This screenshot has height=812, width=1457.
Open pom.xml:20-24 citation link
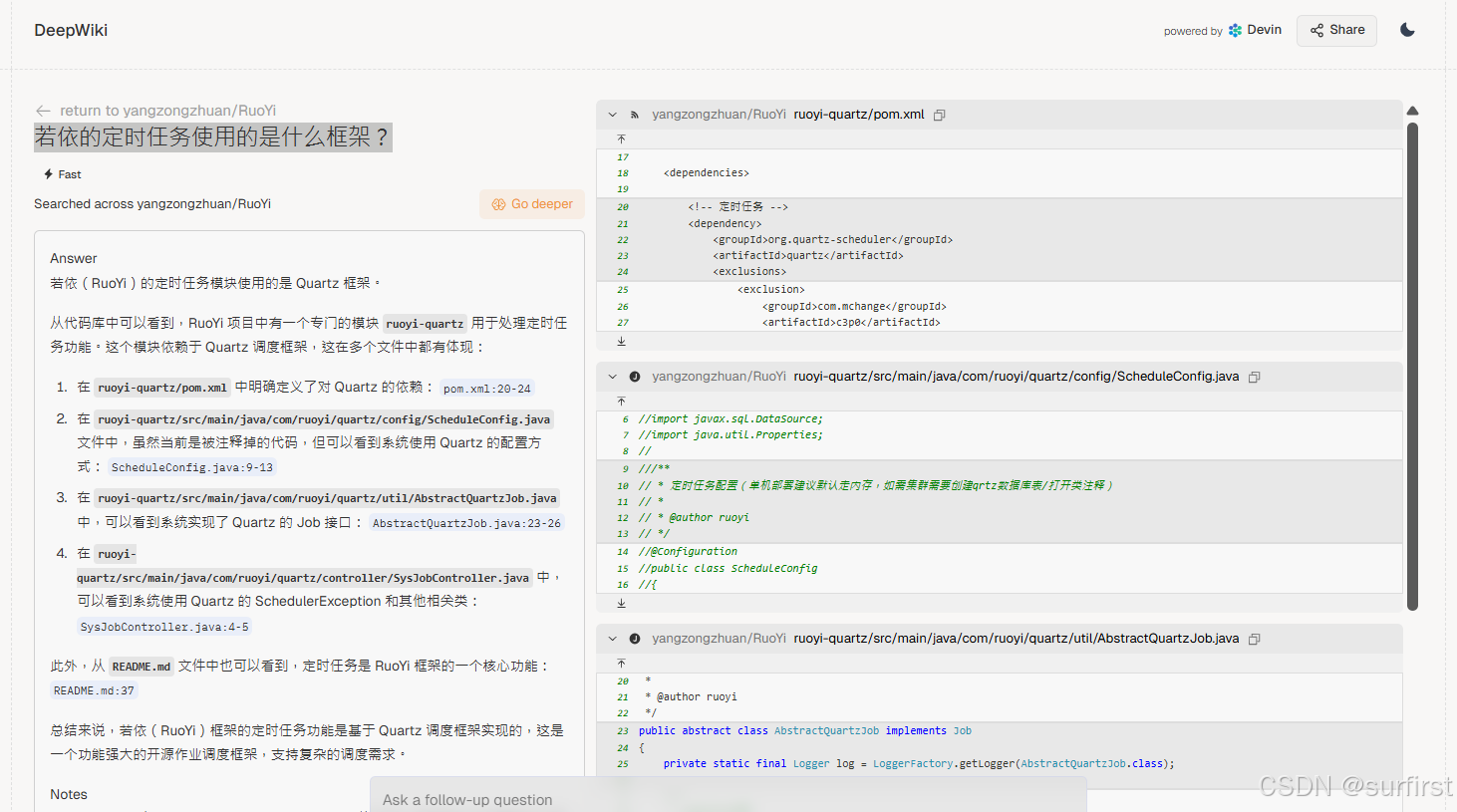tap(487, 389)
